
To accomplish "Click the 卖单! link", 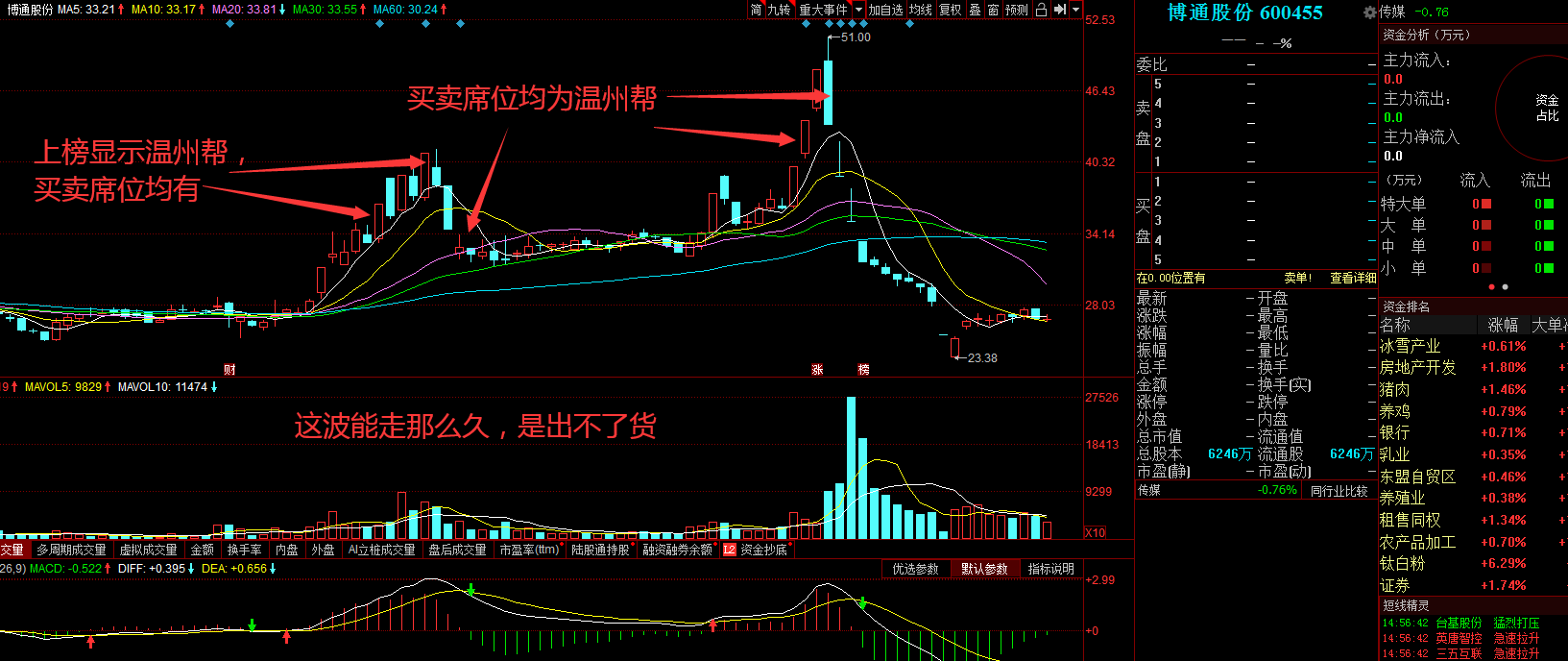I will (1297, 278).
